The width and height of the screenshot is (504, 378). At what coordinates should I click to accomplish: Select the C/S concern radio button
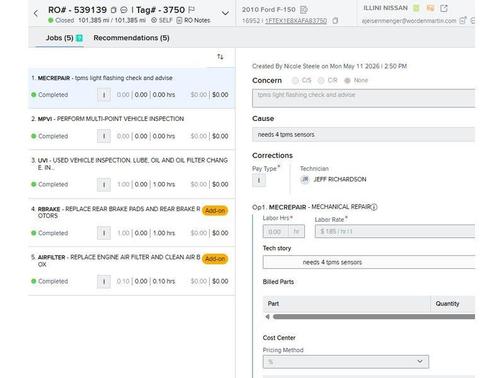tap(295, 80)
